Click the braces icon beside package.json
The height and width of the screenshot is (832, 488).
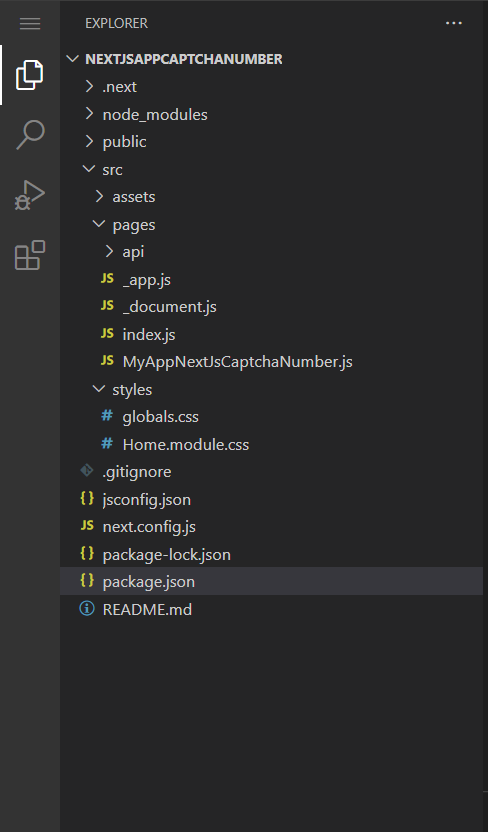coord(87,580)
